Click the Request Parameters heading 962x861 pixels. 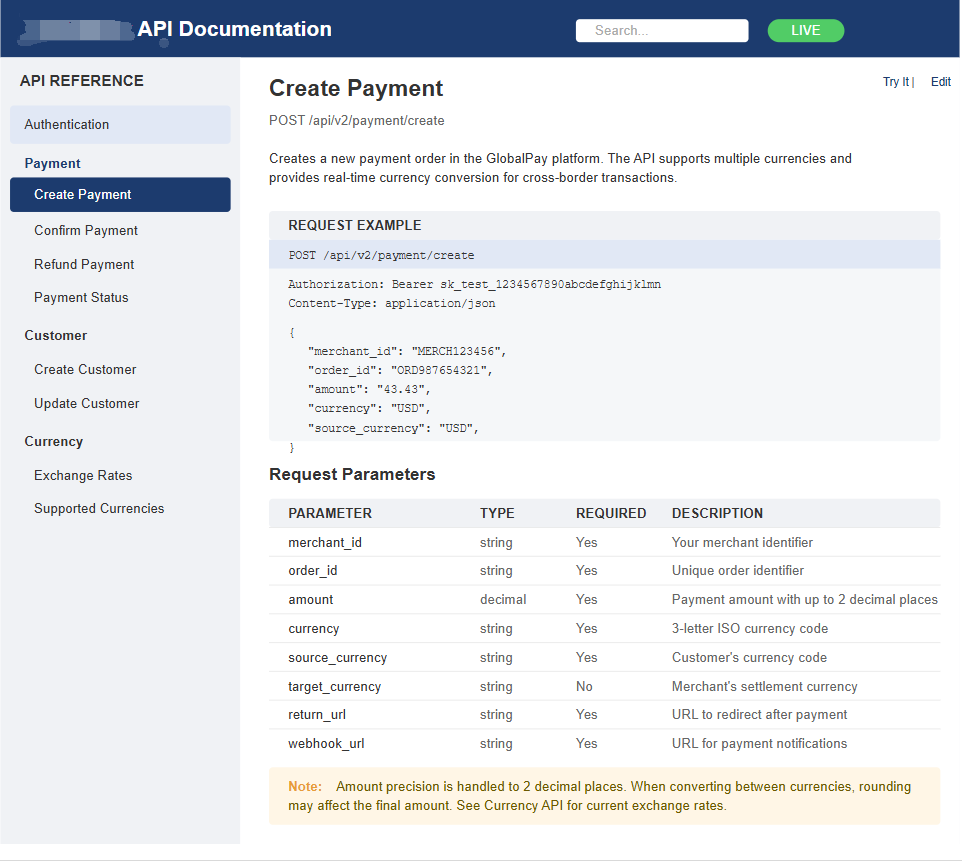point(352,474)
